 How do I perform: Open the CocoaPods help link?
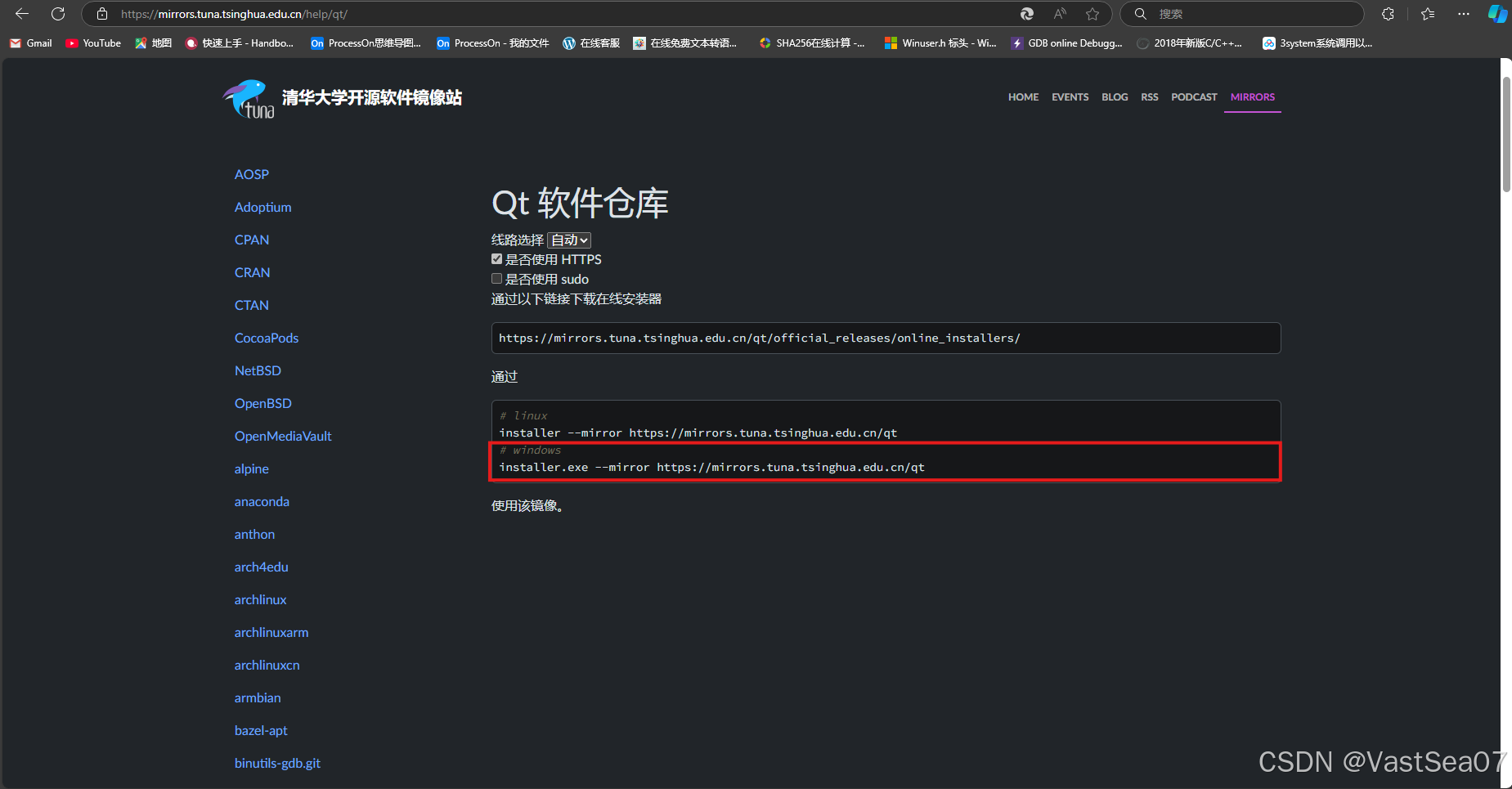pyautogui.click(x=267, y=338)
